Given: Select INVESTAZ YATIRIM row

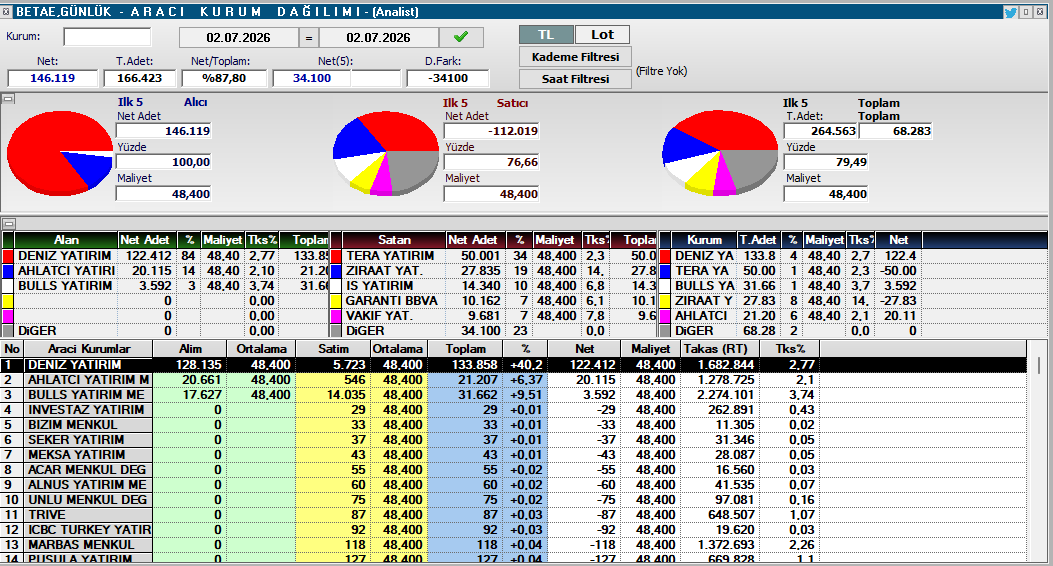Looking at the screenshot, I should point(514,410).
